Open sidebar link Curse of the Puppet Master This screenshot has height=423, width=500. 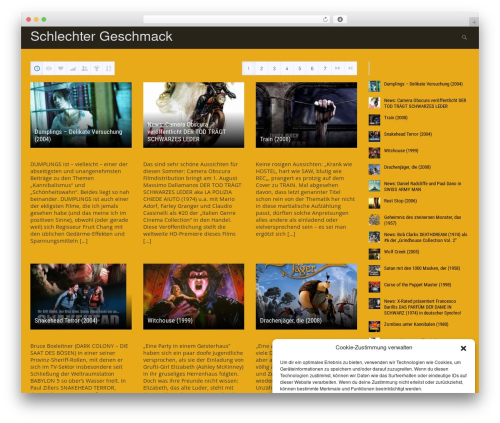coord(417,285)
